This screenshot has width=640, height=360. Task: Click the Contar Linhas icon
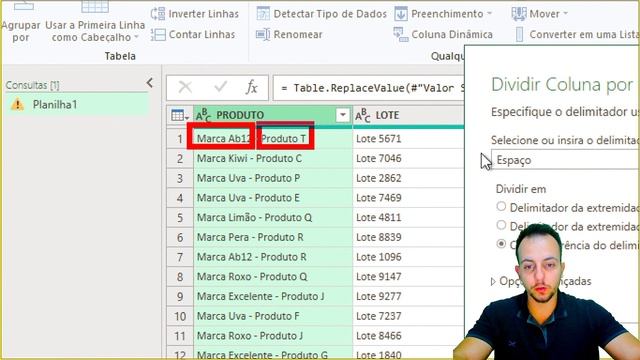pos(158,35)
